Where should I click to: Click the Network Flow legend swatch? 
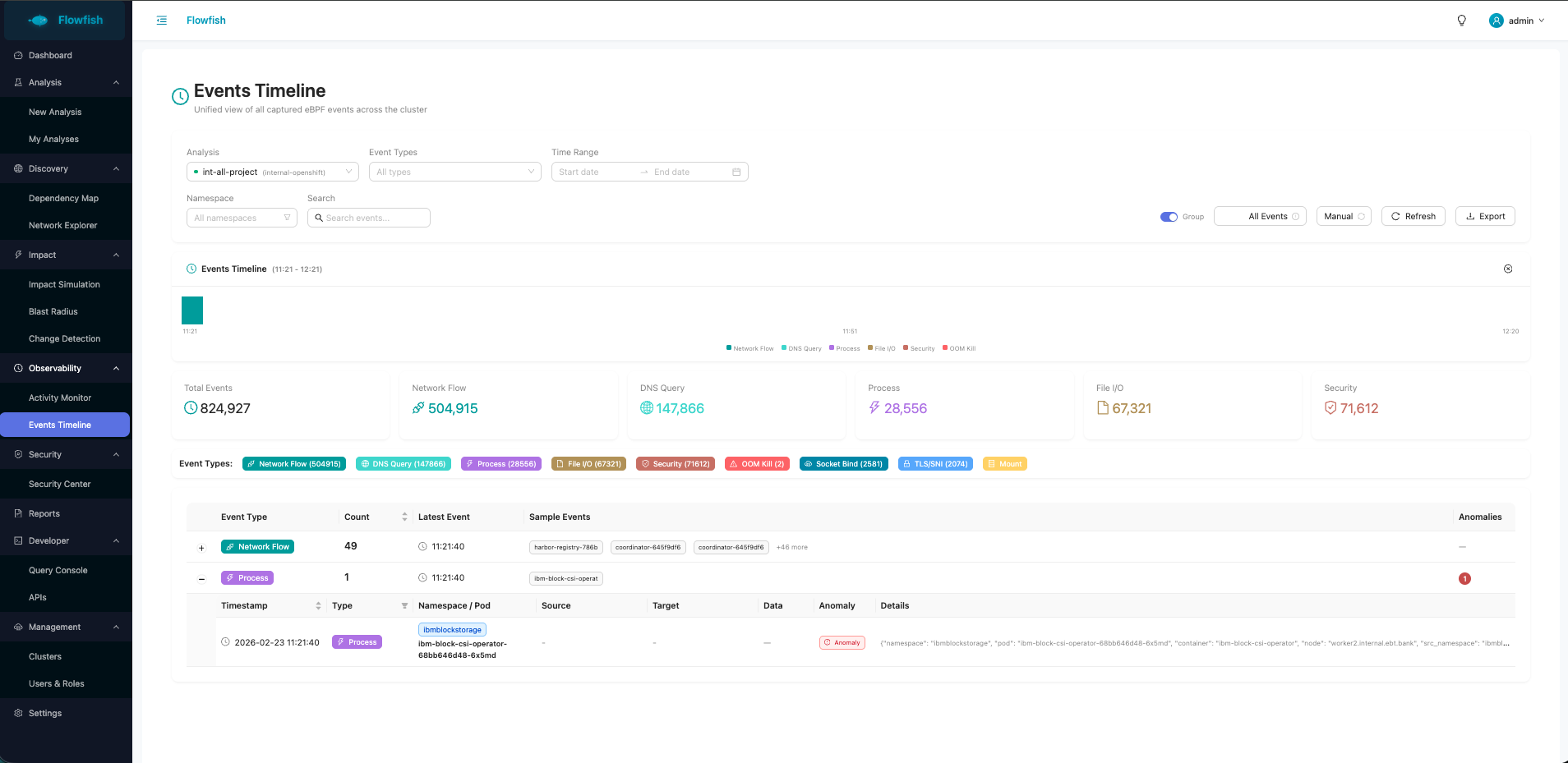[x=729, y=347]
